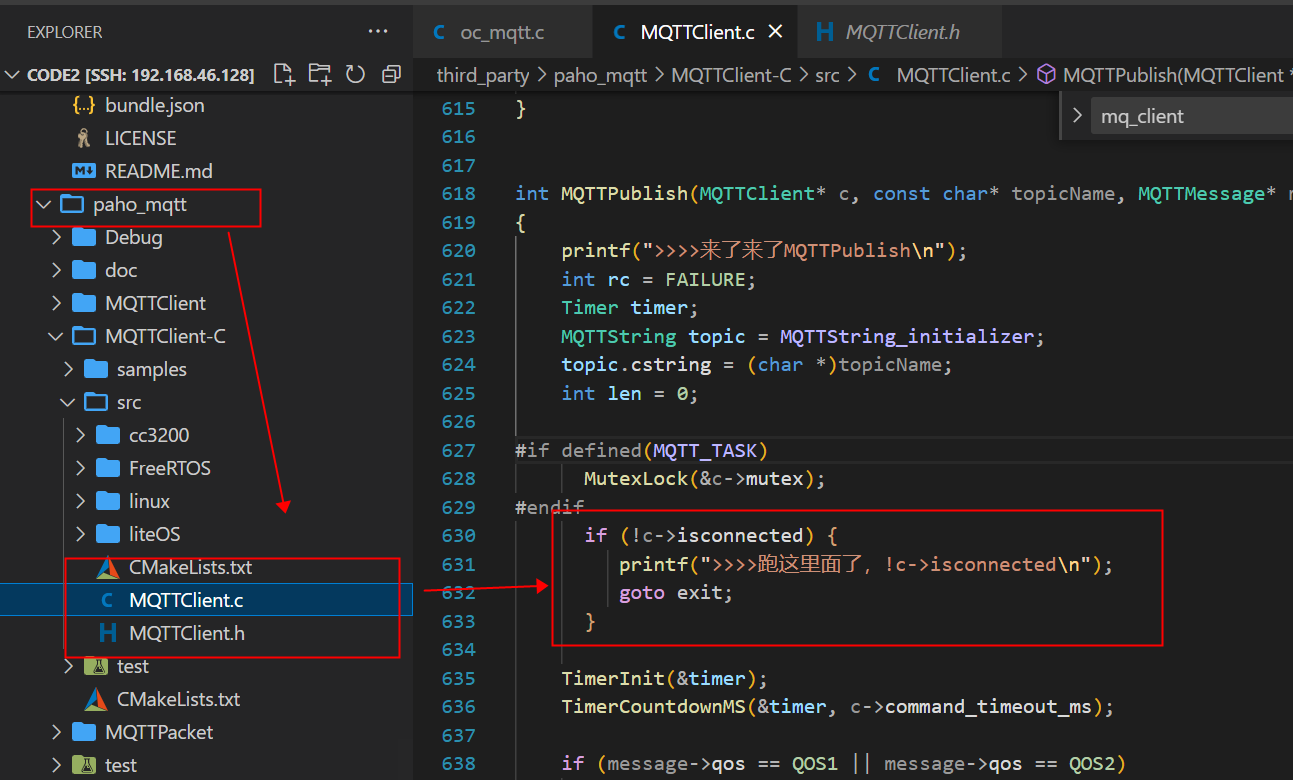Screen dimensions: 1293x780
Task: Collapse the MQTTClient-C folder
Action: coord(57,337)
